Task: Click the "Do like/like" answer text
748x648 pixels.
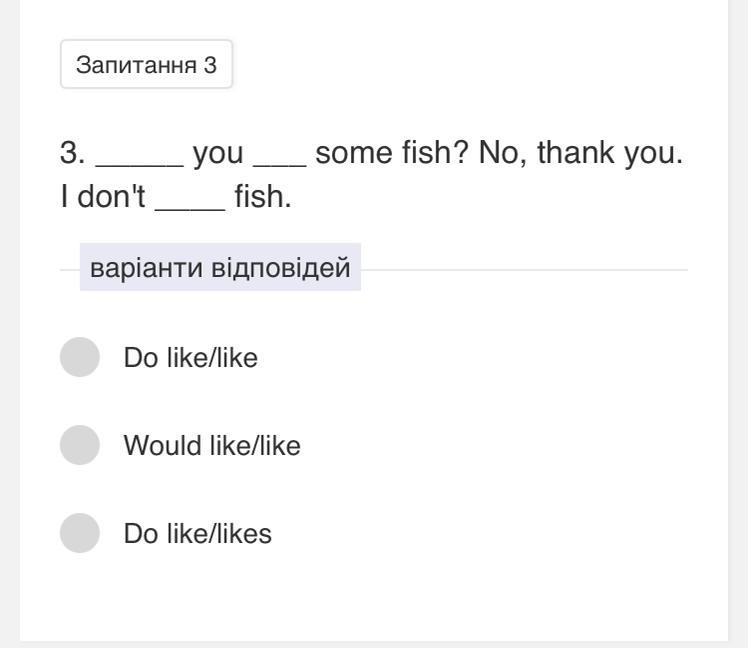Action: tap(190, 358)
